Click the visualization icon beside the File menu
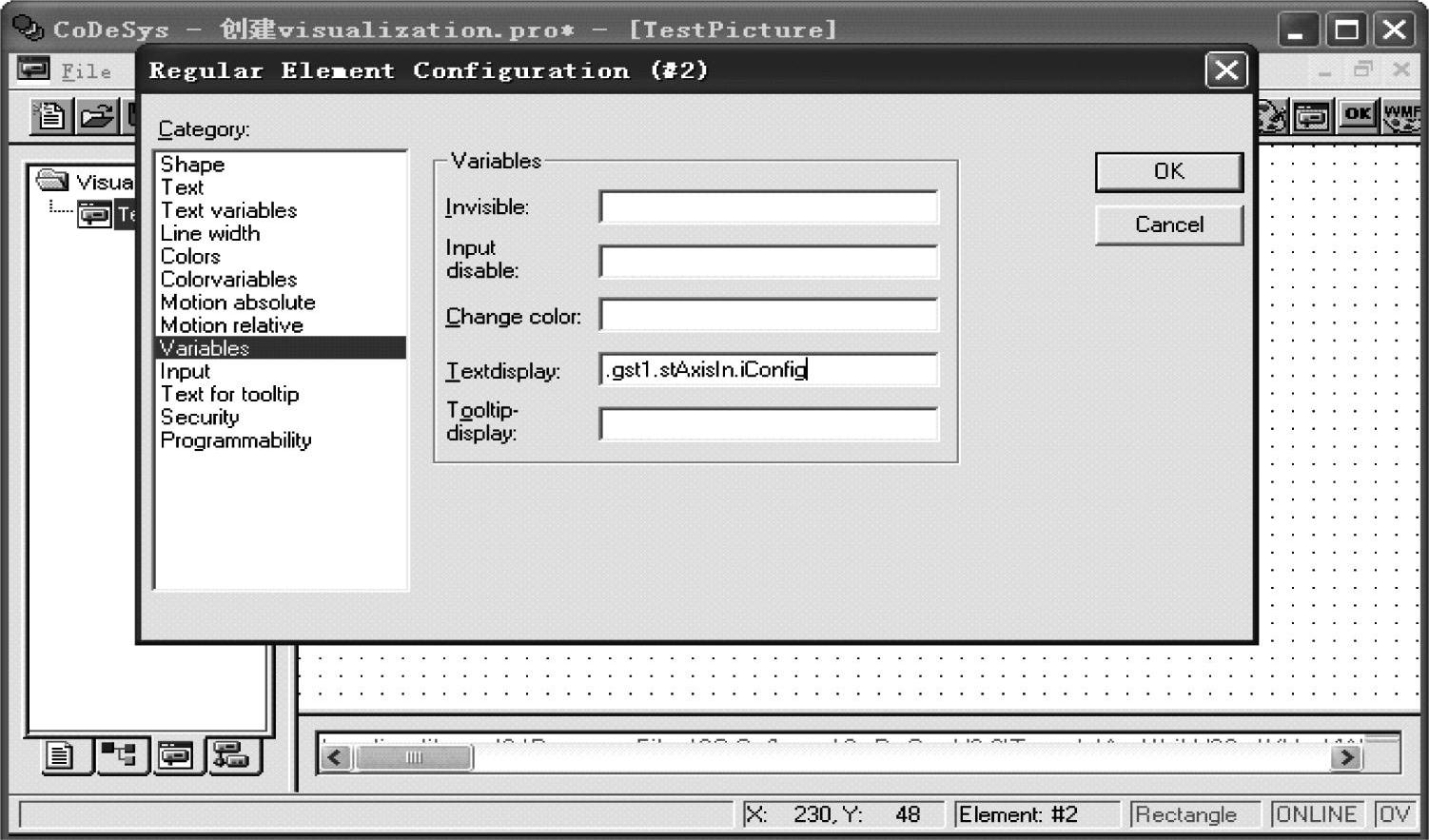This screenshot has width=1429, height=840. click(x=33, y=69)
